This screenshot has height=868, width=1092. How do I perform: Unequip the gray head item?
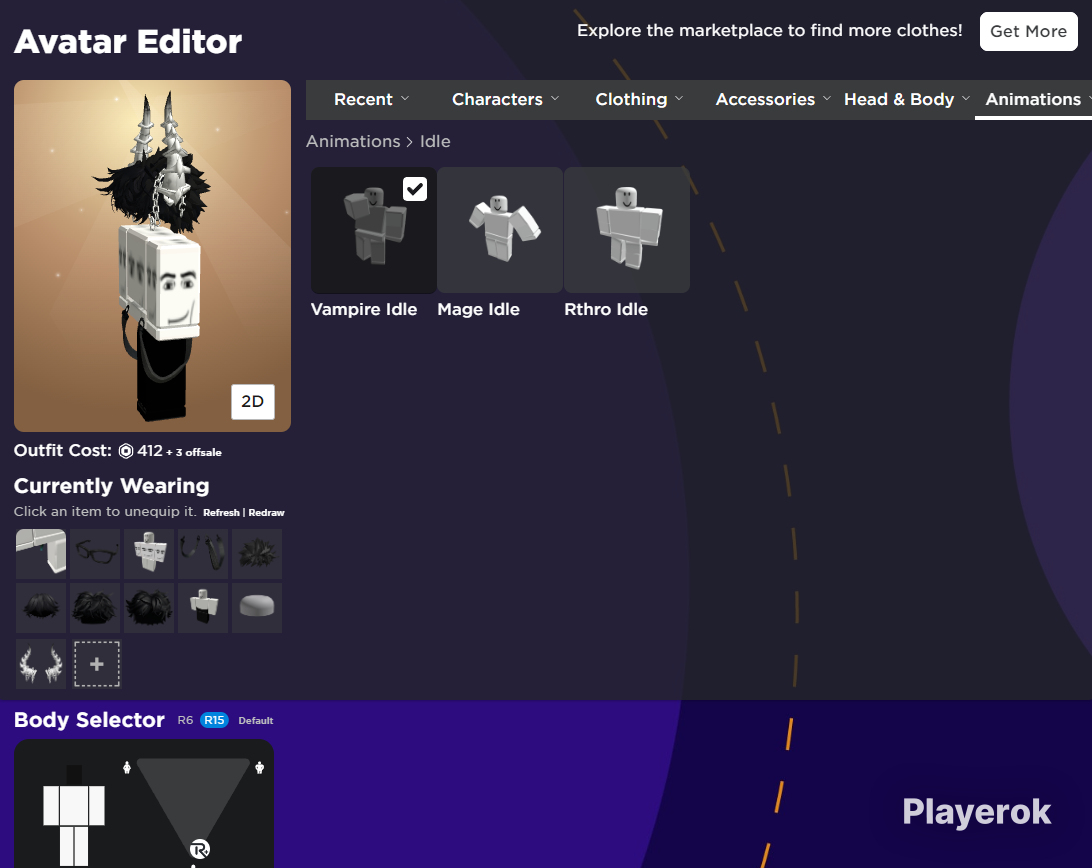(x=257, y=607)
